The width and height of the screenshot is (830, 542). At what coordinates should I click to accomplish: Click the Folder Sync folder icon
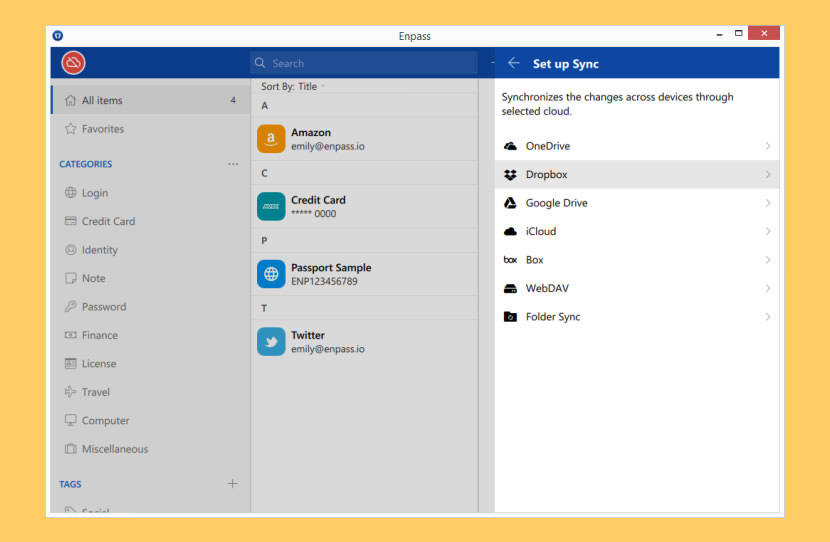coord(510,317)
